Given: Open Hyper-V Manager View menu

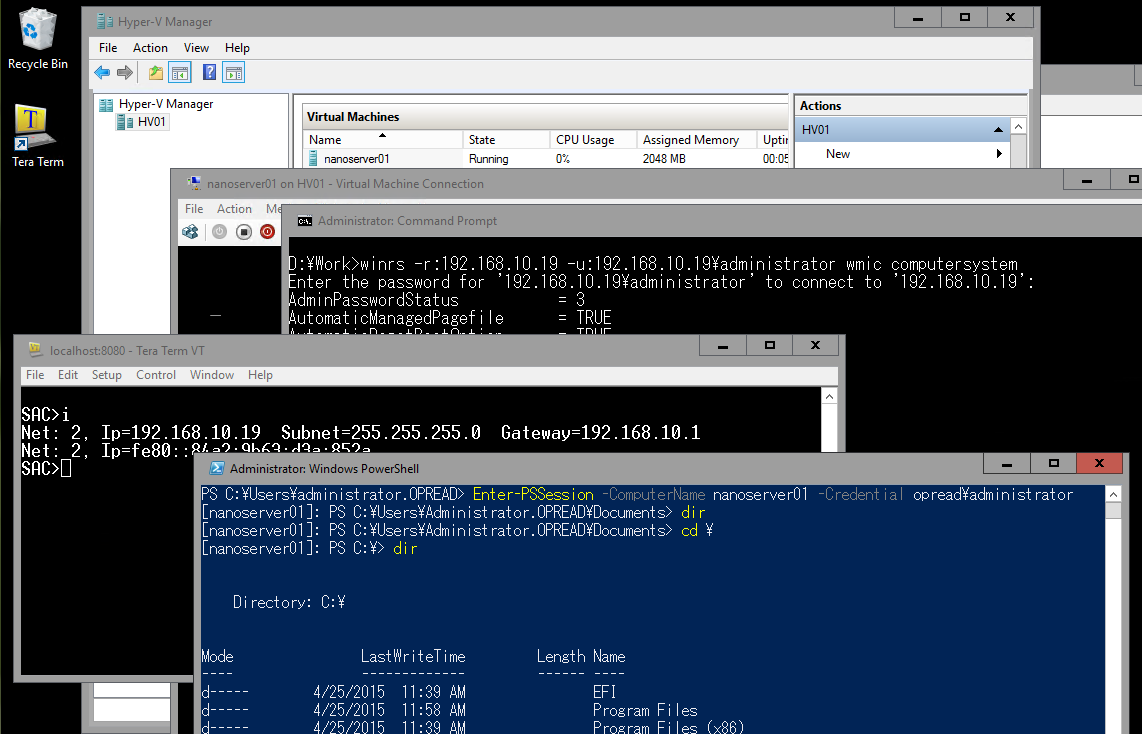Looking at the screenshot, I should 196,47.
